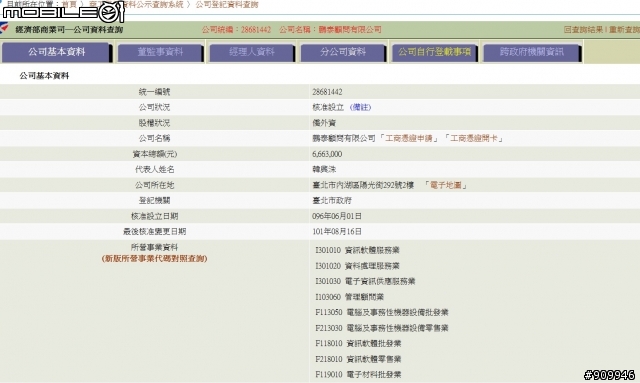Switch to the 董監事資料 tab

point(160,53)
